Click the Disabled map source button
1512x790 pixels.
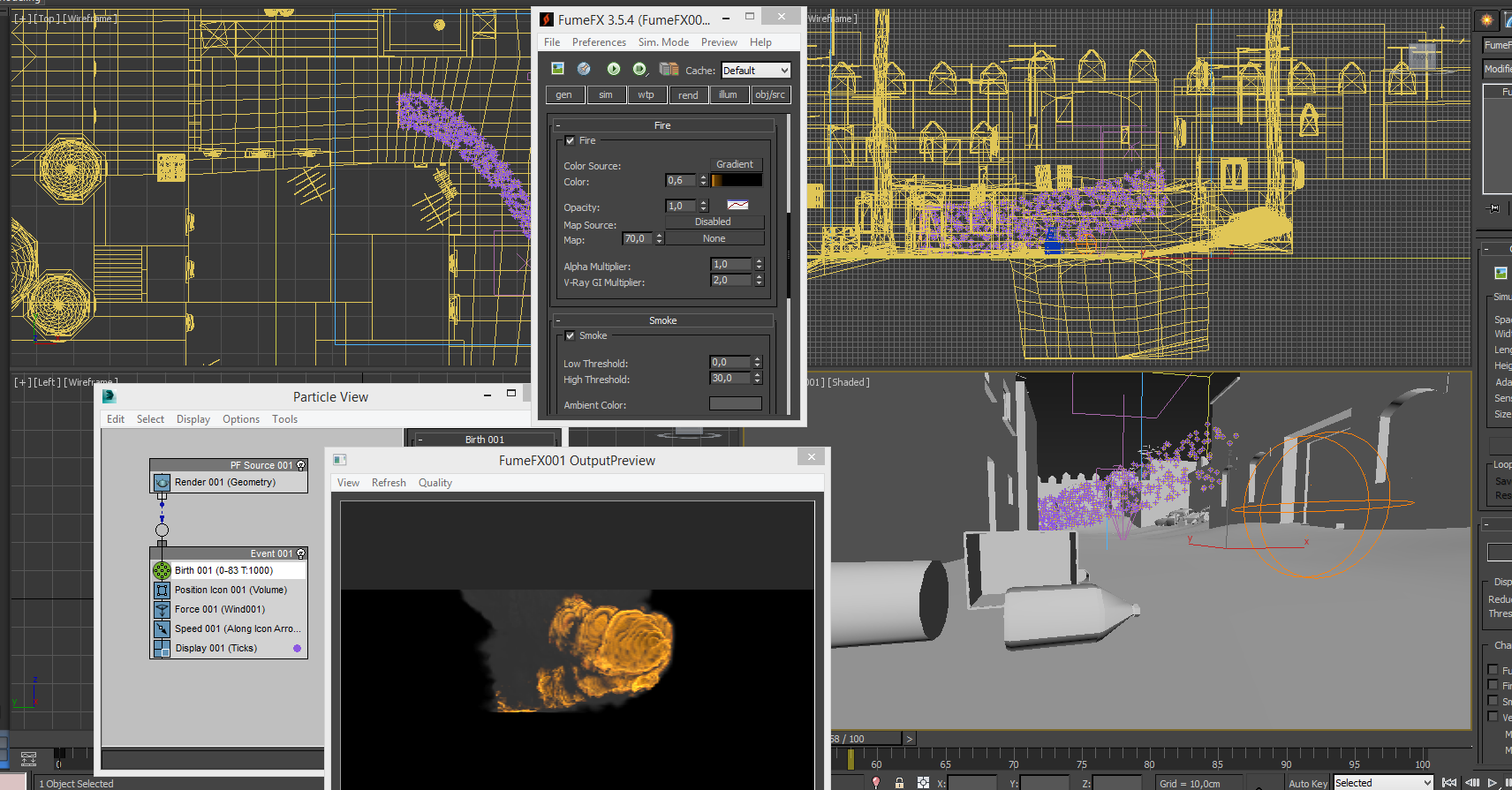pos(714,222)
